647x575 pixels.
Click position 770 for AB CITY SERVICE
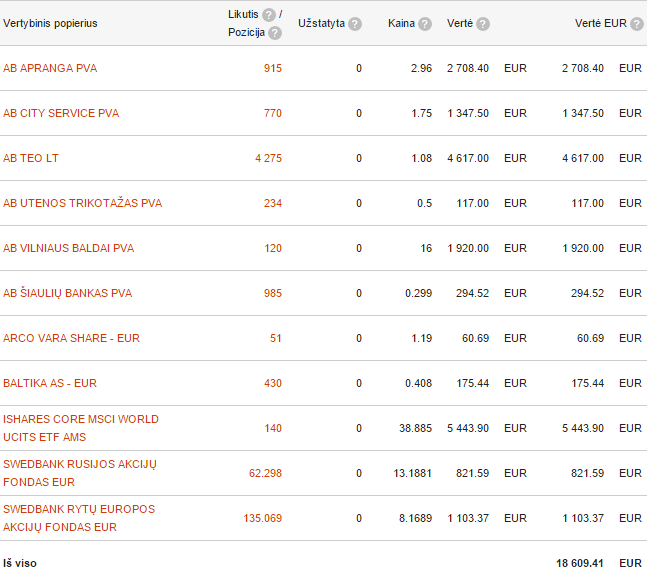273,113
